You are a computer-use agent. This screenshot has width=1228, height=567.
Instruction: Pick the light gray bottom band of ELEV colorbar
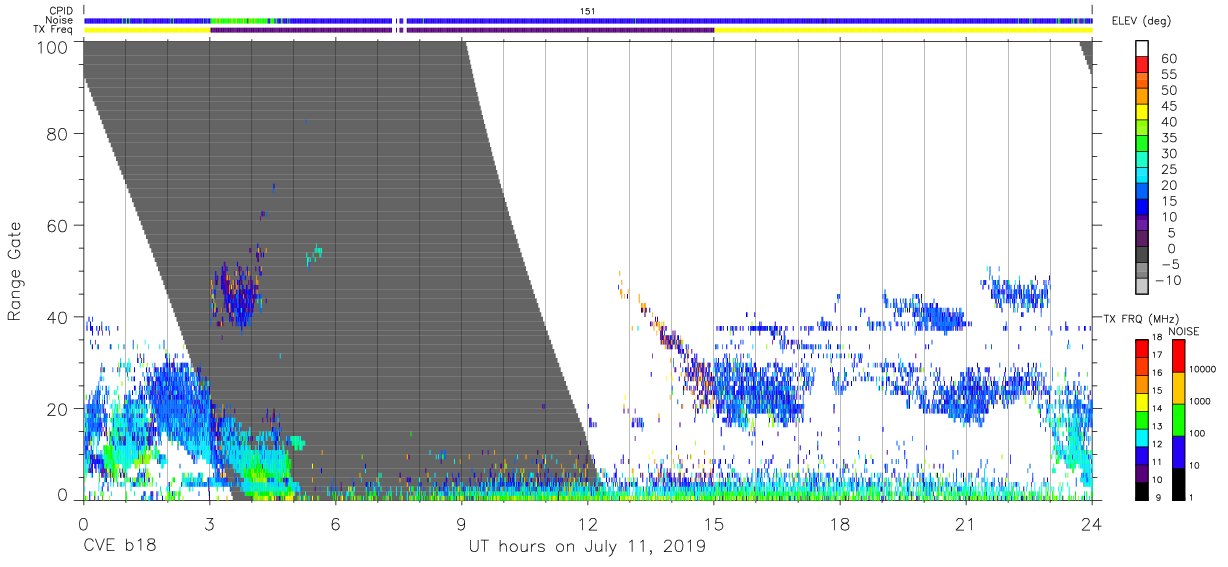click(1141, 287)
